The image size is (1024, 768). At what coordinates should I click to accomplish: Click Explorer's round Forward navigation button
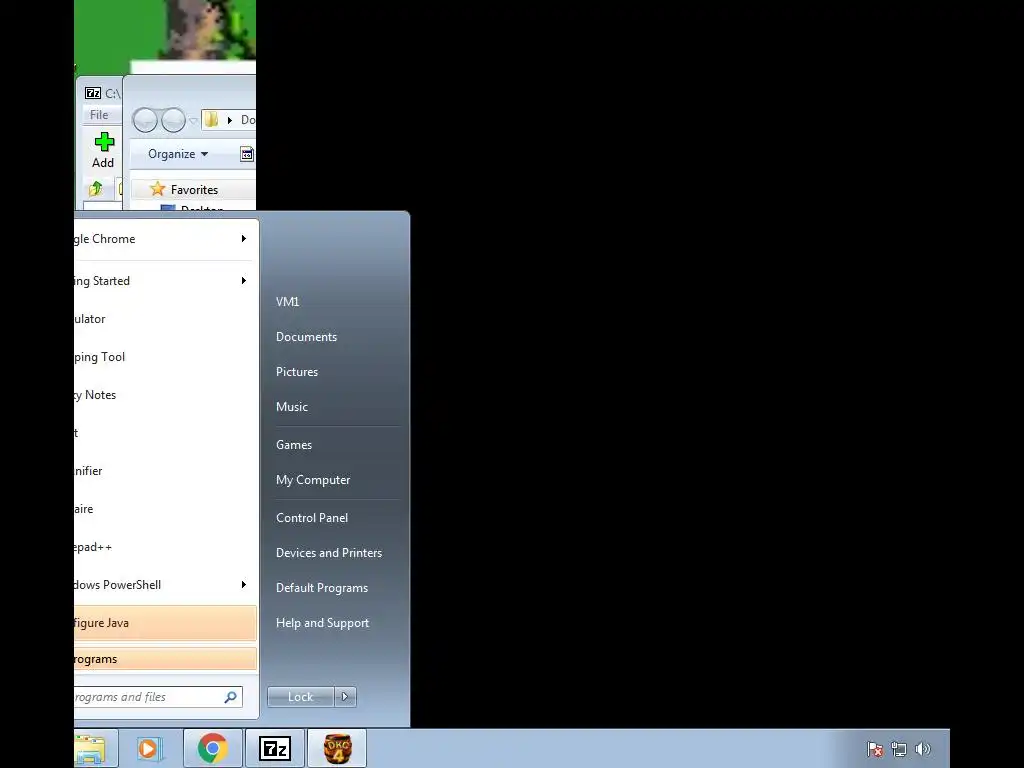click(x=173, y=120)
